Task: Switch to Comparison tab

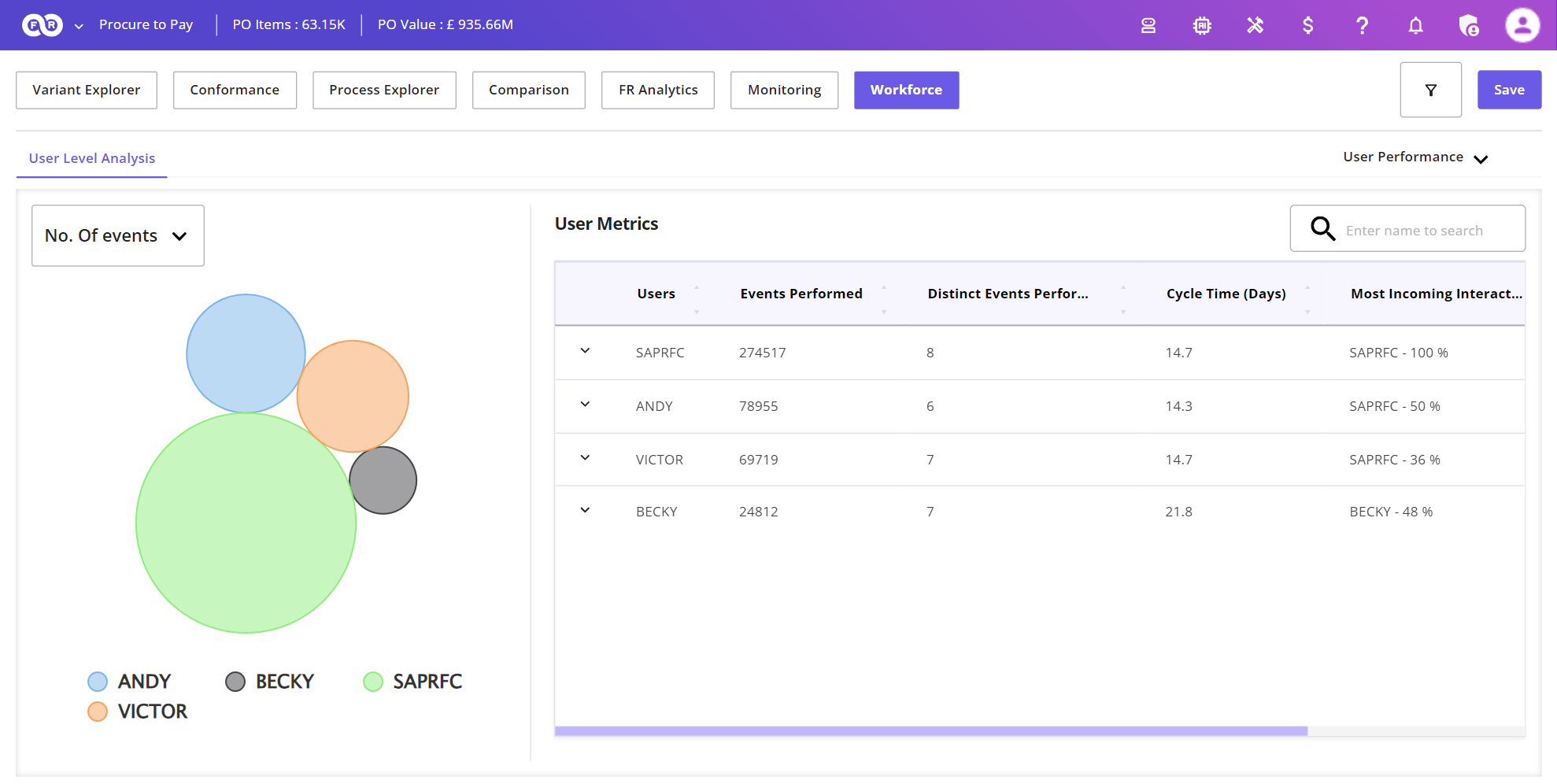Action: tap(529, 90)
